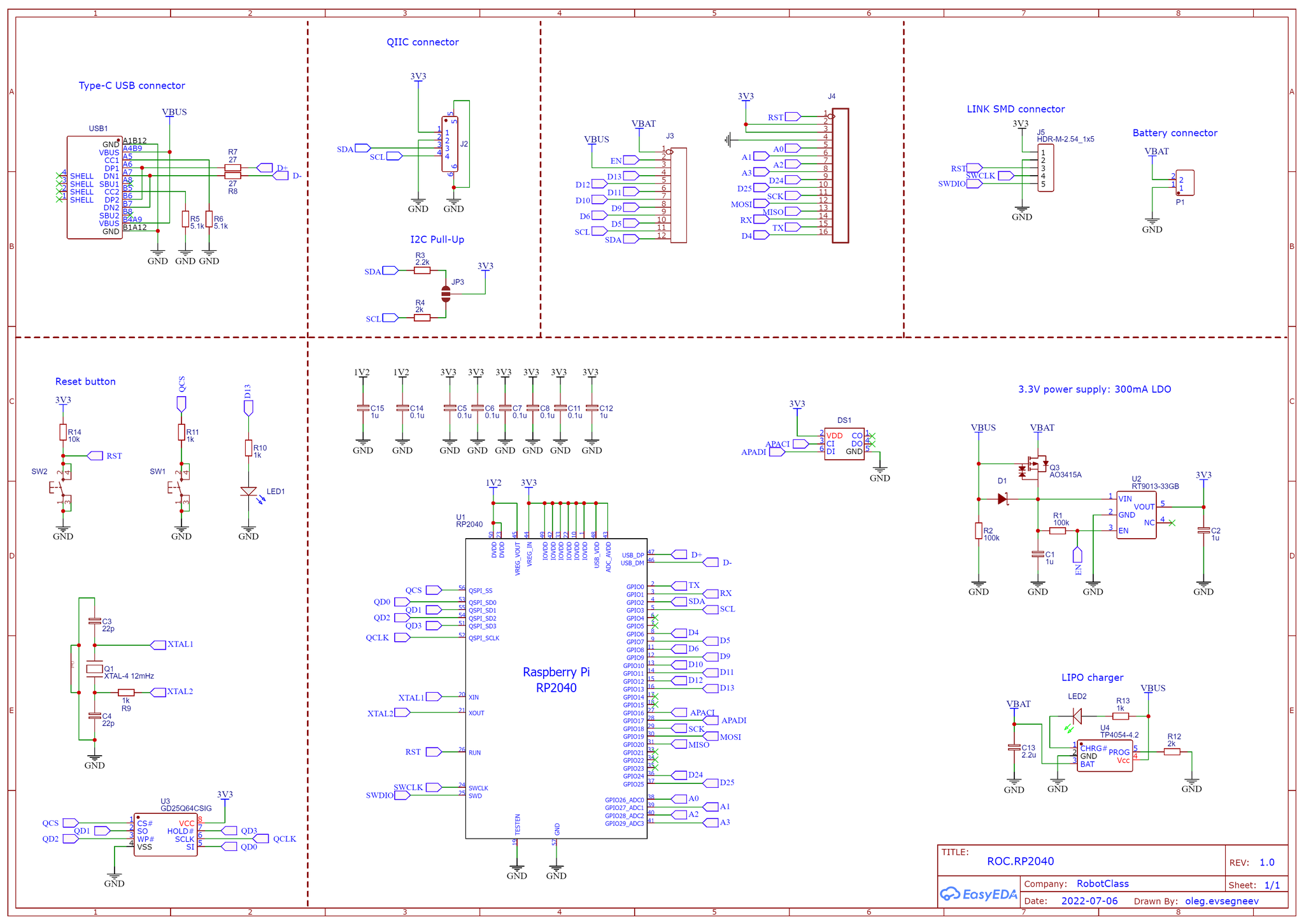The image size is (1304, 924).
Task: Select the J2 QIIC connector symbol
Action: [450, 144]
